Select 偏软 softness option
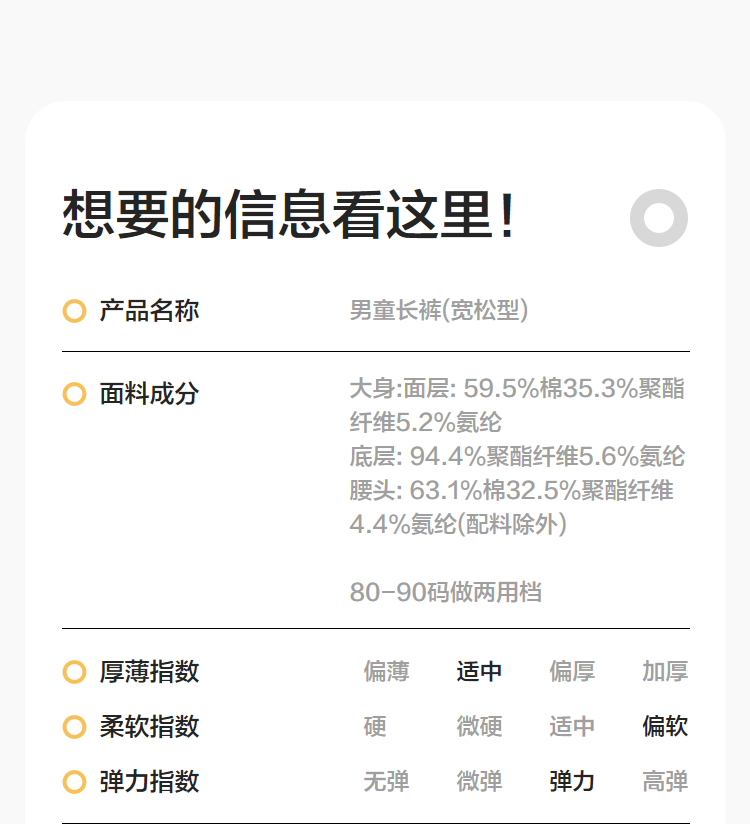 [665, 727]
